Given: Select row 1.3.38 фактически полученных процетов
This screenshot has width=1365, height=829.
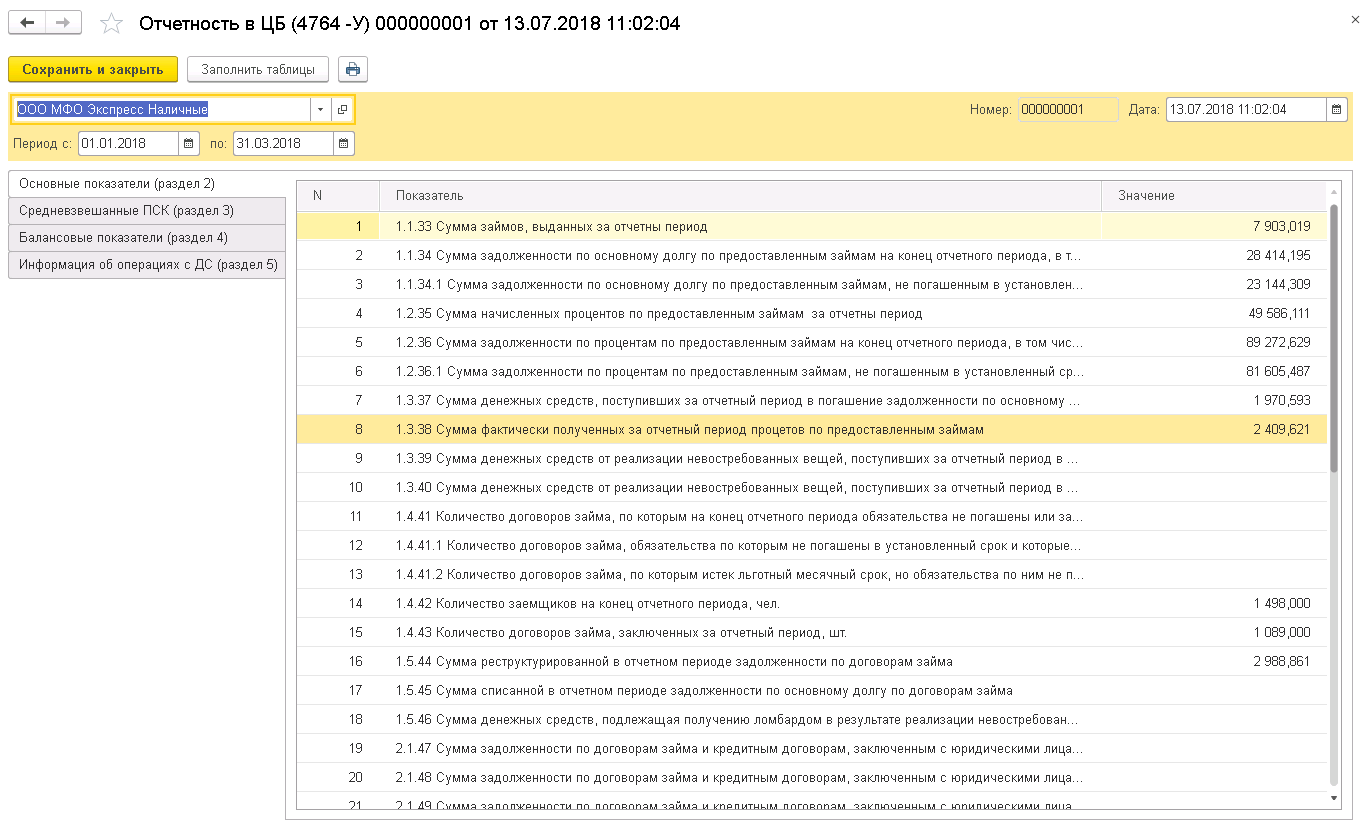Looking at the screenshot, I should click(x=812, y=430).
